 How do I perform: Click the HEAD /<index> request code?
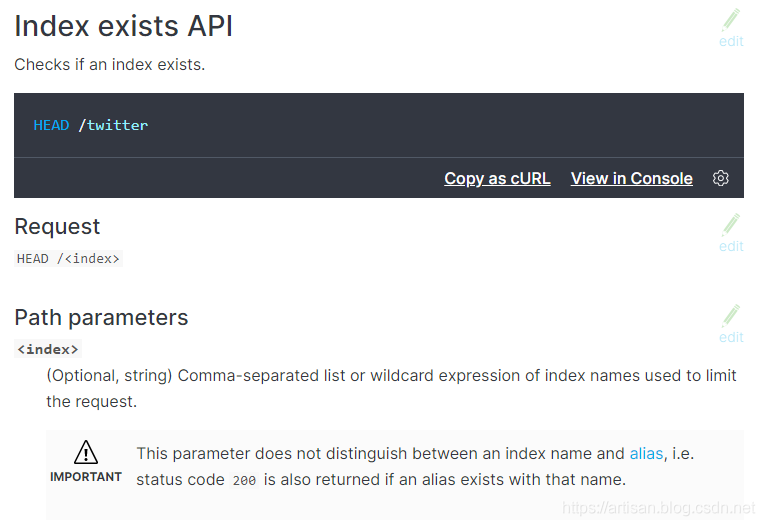(68, 258)
